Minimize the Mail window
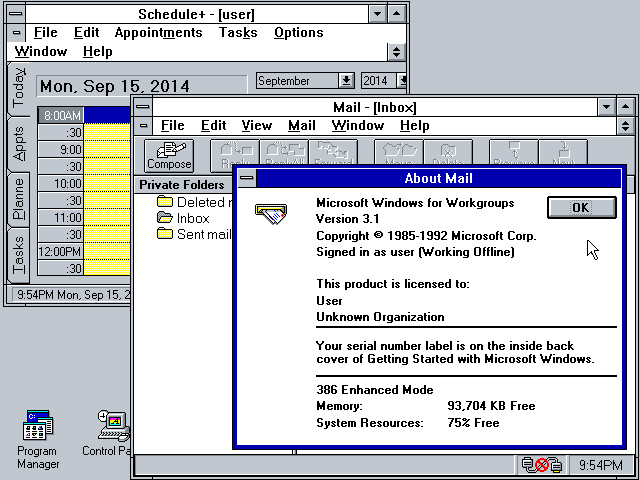The image size is (640, 480). 607,107
